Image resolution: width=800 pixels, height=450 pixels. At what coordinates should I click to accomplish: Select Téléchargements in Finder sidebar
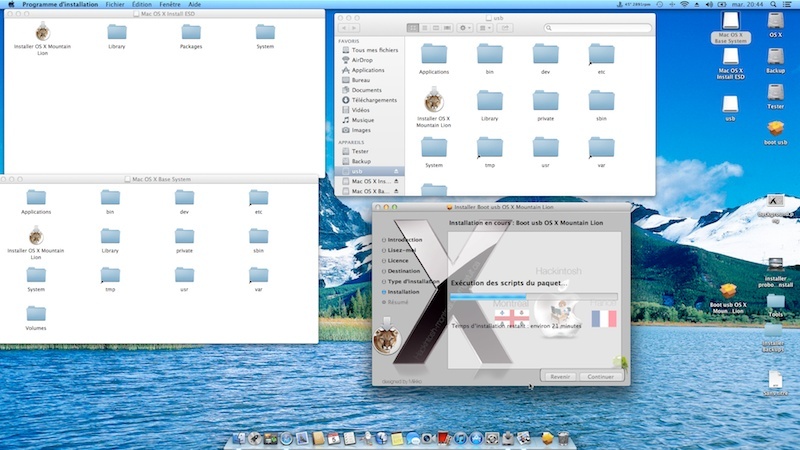374,100
